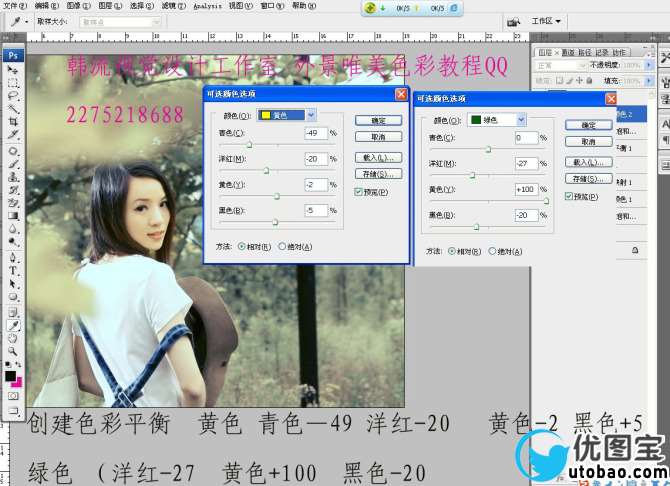Select the Crop tool
Screen dimensions: 670x486
(x=13, y=121)
